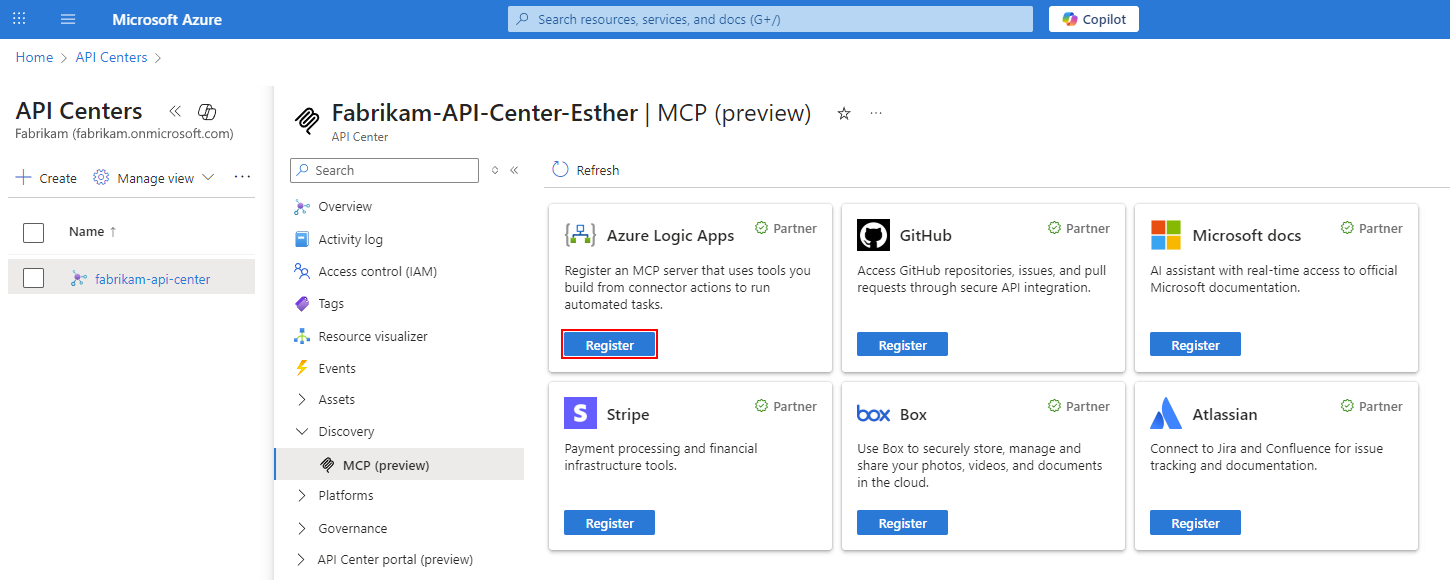1450x580 pixels.
Task: Open the API Centers breadcrumb link
Action: tap(111, 57)
